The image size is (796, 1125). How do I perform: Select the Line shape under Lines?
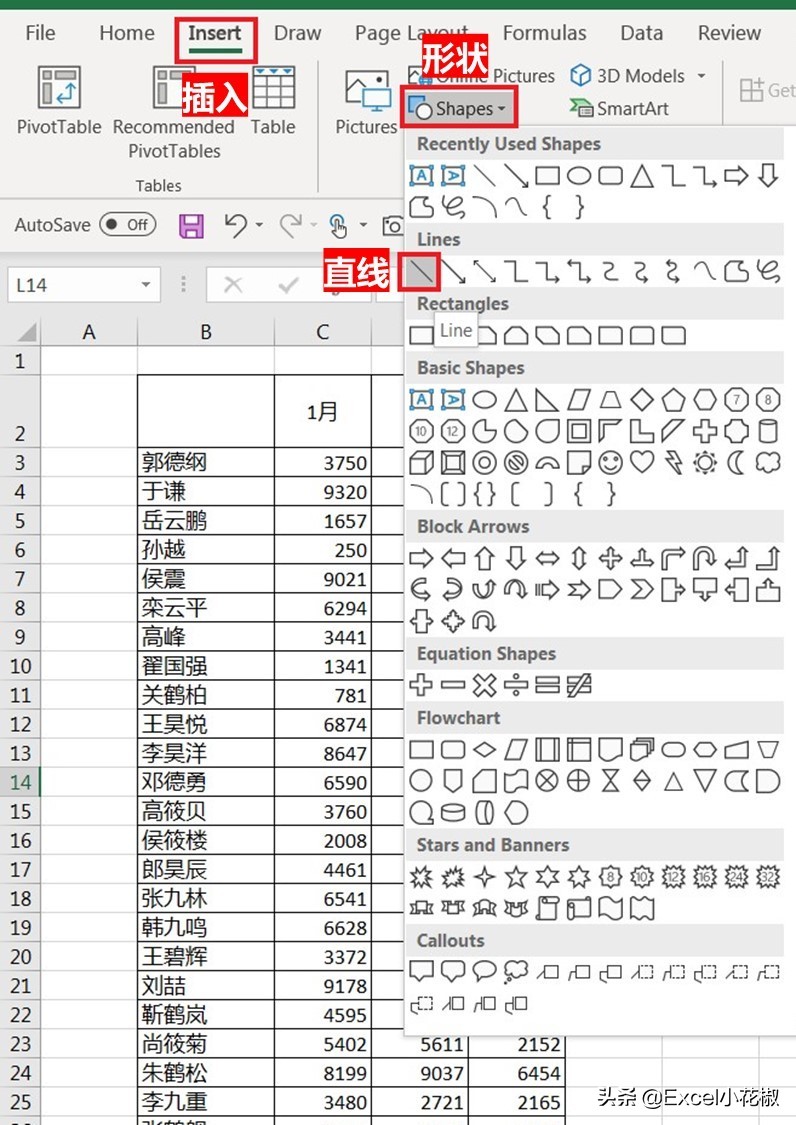coord(421,271)
